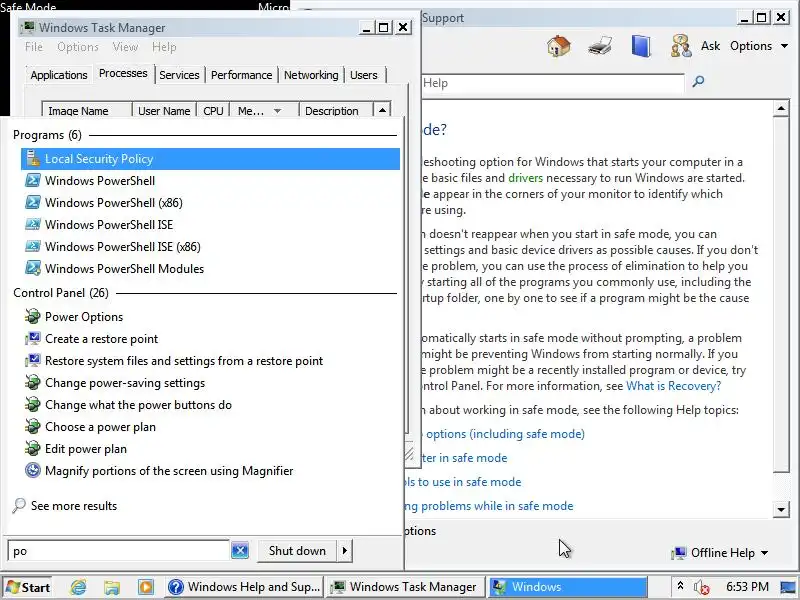This screenshot has height=600, width=800.
Task: Open Windows Media Player taskbar icon
Action: tap(145, 587)
